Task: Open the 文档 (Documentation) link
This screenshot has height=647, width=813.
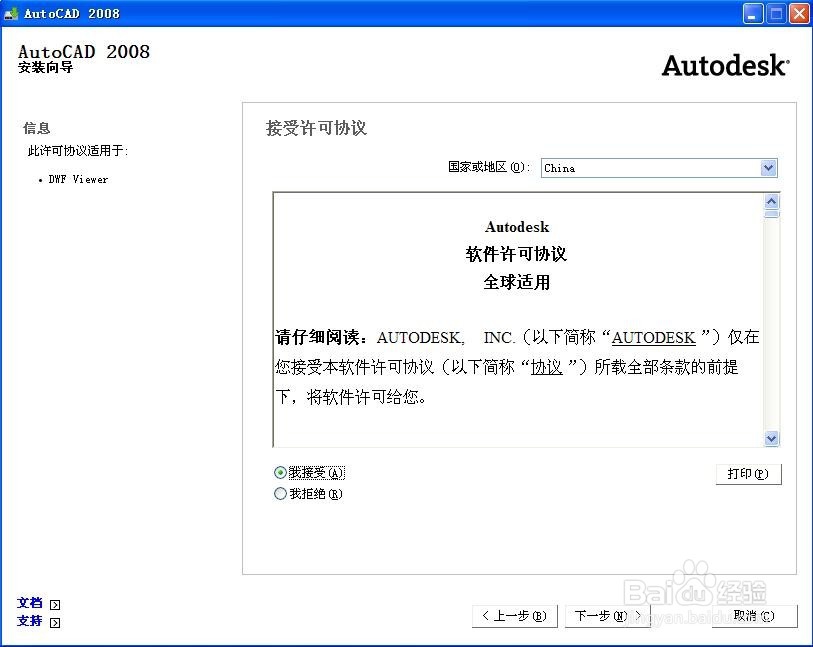Action: [30, 603]
